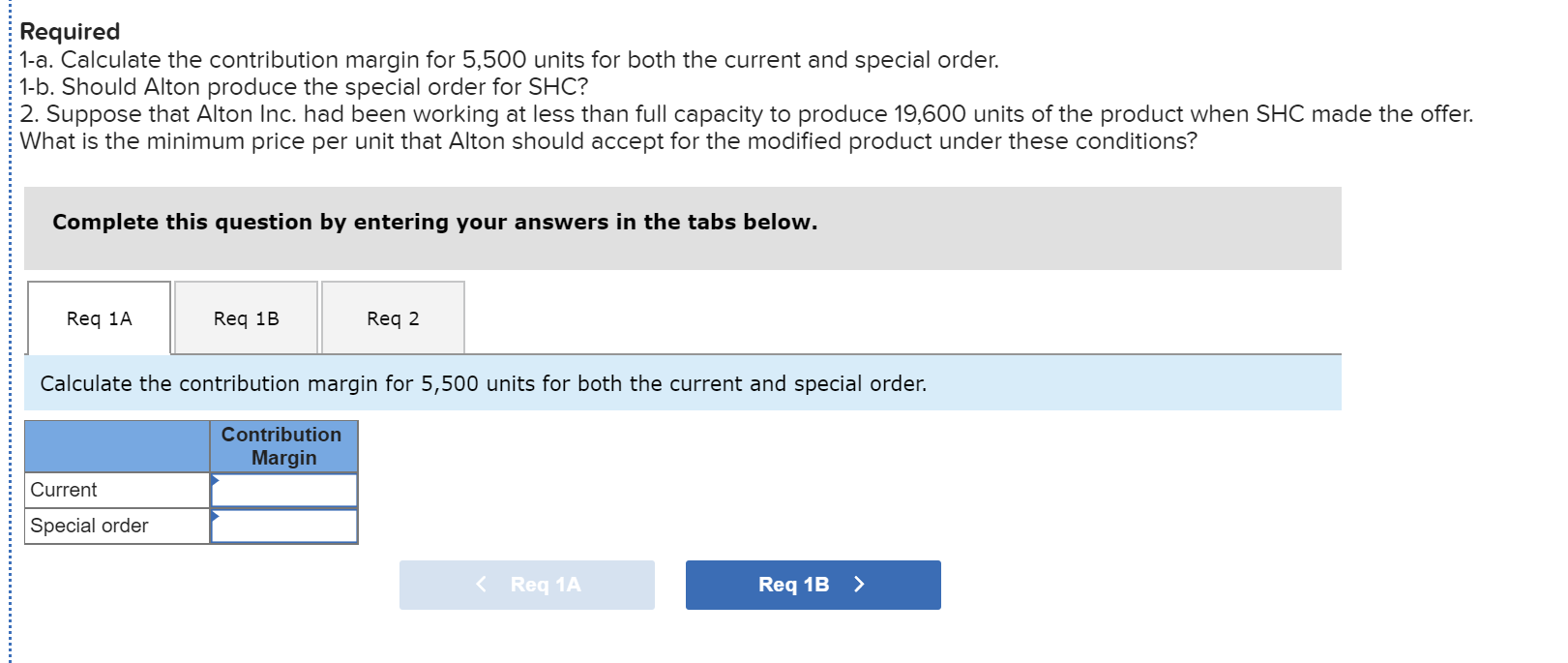The image size is (1568, 663).
Task: Click the blue-highlighted Req 1A instruction text
Action: pyautogui.click(x=483, y=384)
